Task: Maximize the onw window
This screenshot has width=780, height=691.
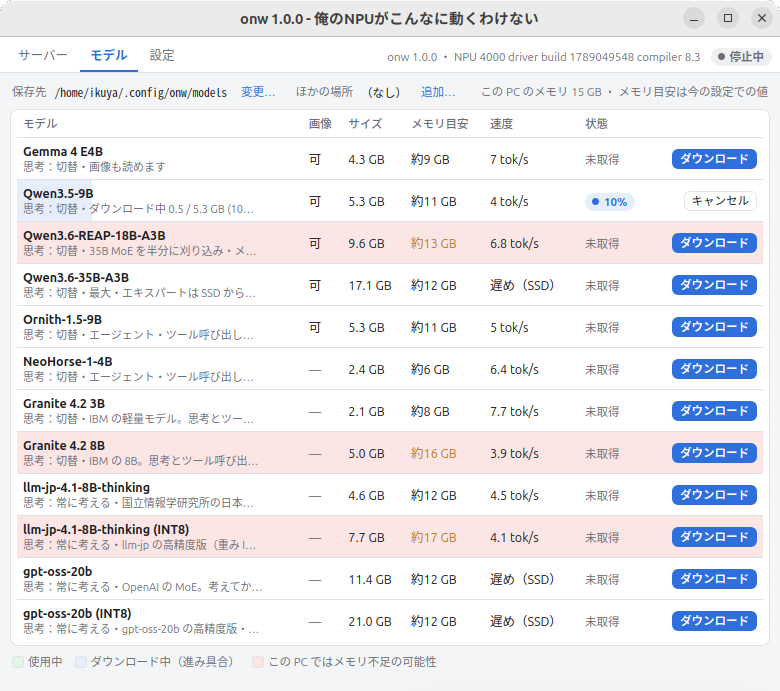Action: tap(728, 18)
